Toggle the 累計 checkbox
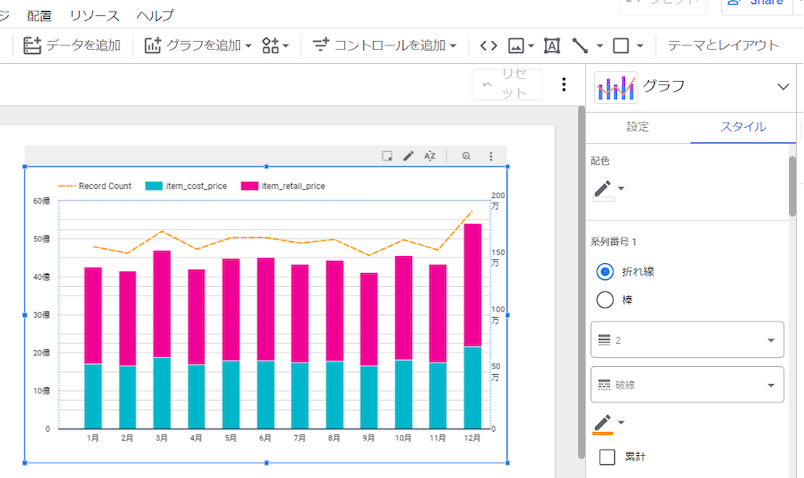This screenshot has width=804, height=478. pos(607,456)
